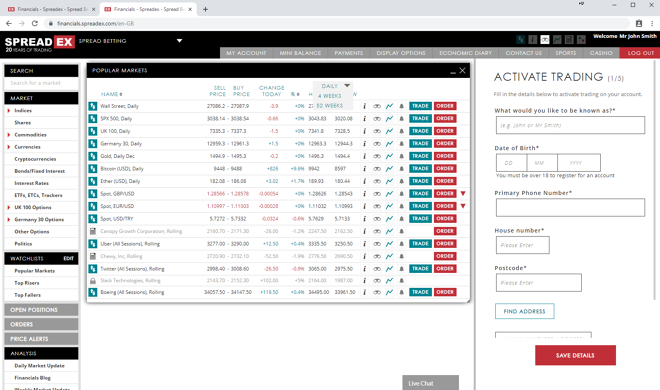Click Log Out button
Screen dimensions: 660x390
pyautogui.click(x=641, y=53)
